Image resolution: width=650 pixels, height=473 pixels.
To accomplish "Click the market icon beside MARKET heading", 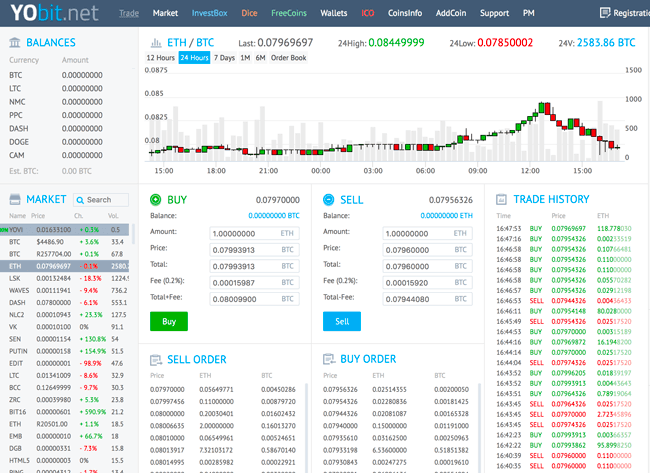I will (15, 199).
